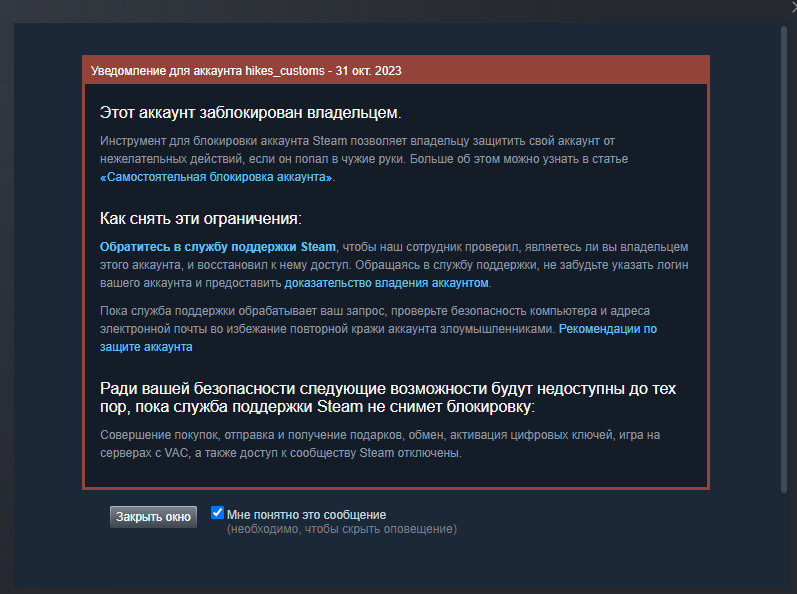The height and width of the screenshot is (594, 797).
Task: Open 'Обратитесь в службу поддержки Steam' link
Action: point(218,247)
